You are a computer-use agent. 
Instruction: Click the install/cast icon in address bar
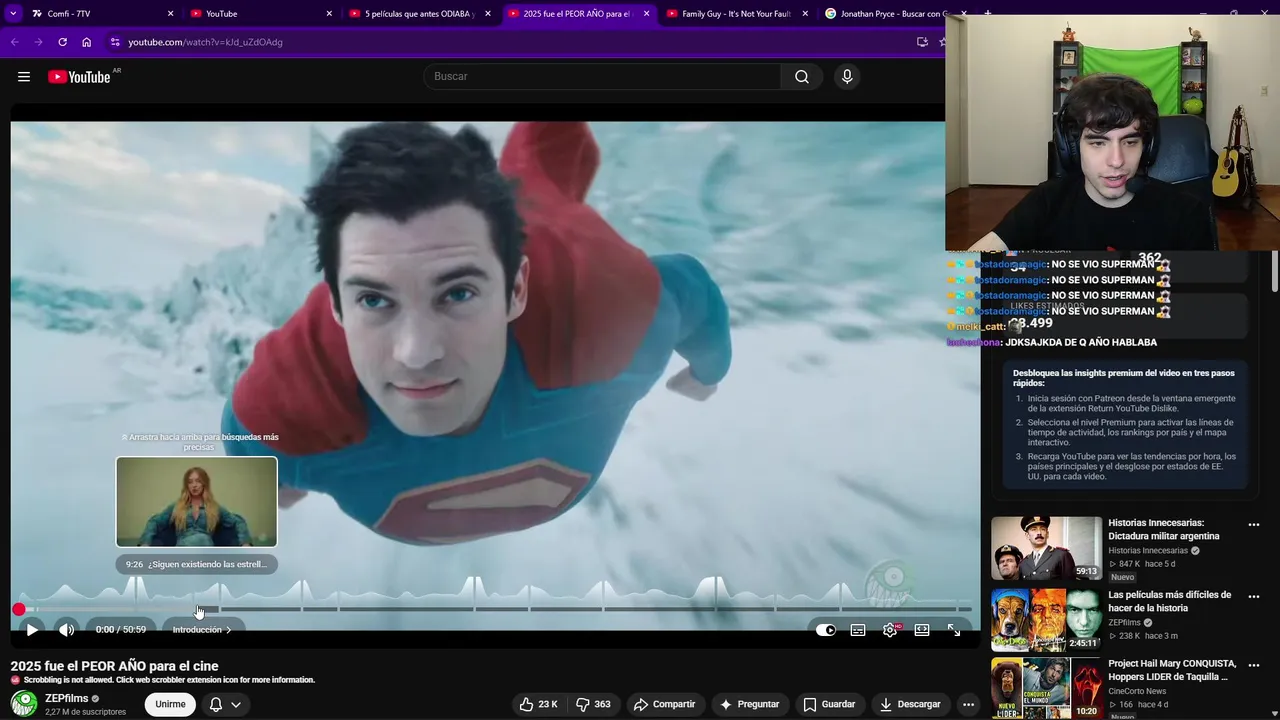click(x=922, y=42)
